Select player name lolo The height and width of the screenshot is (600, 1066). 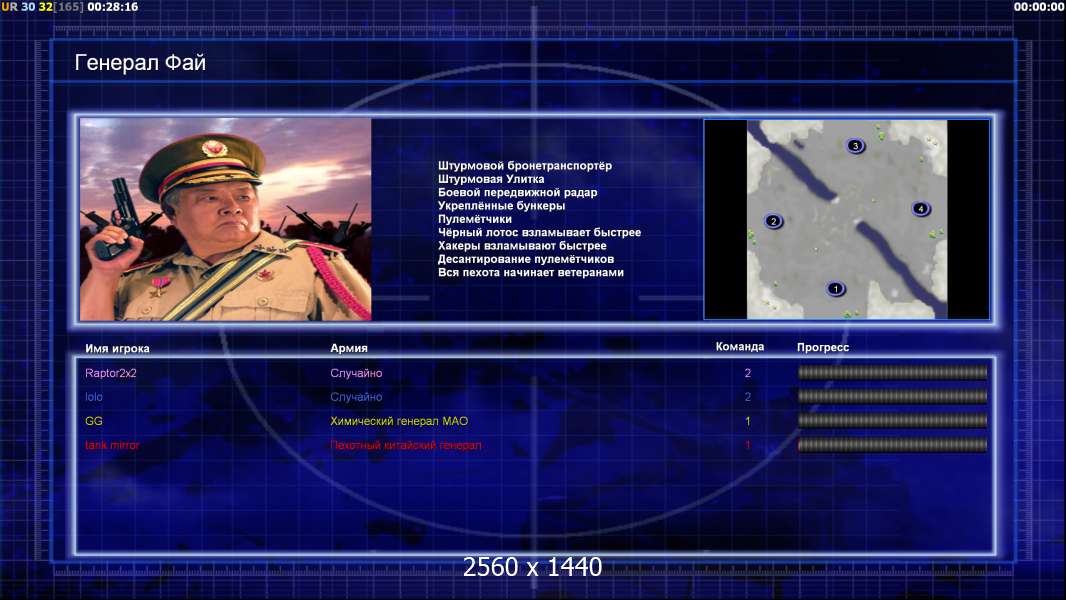click(94, 397)
